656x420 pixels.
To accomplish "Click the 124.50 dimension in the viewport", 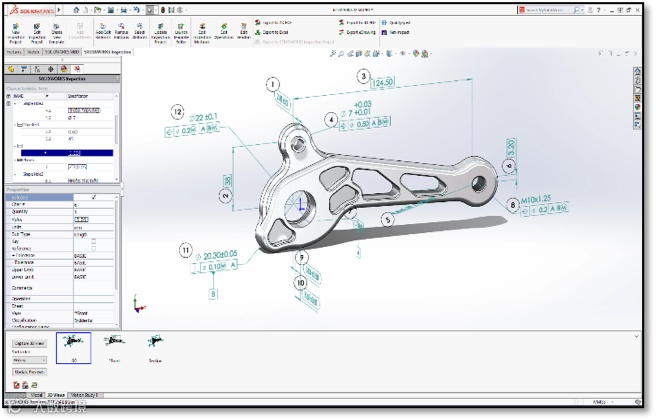I will (x=382, y=82).
